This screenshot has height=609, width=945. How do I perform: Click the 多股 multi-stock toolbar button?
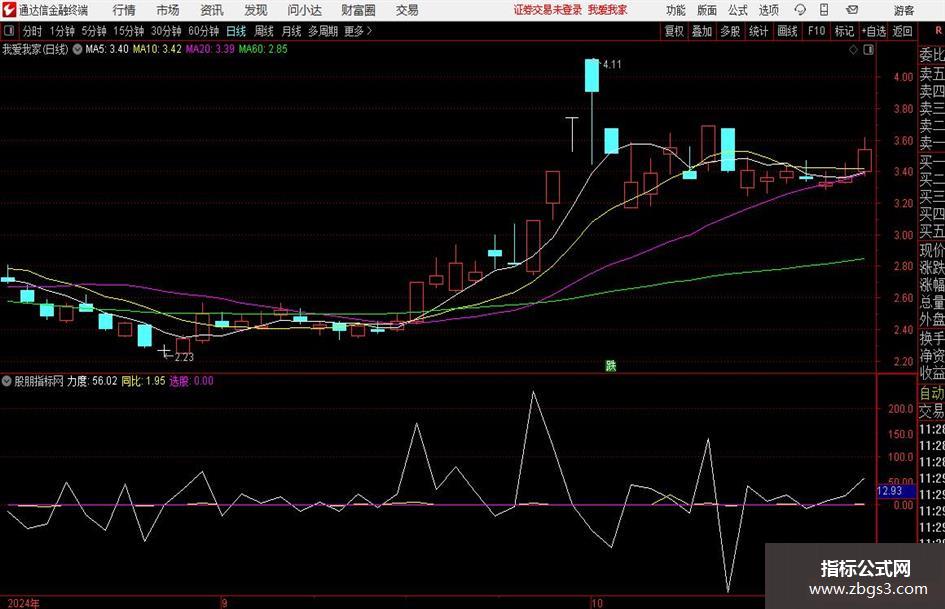point(730,31)
